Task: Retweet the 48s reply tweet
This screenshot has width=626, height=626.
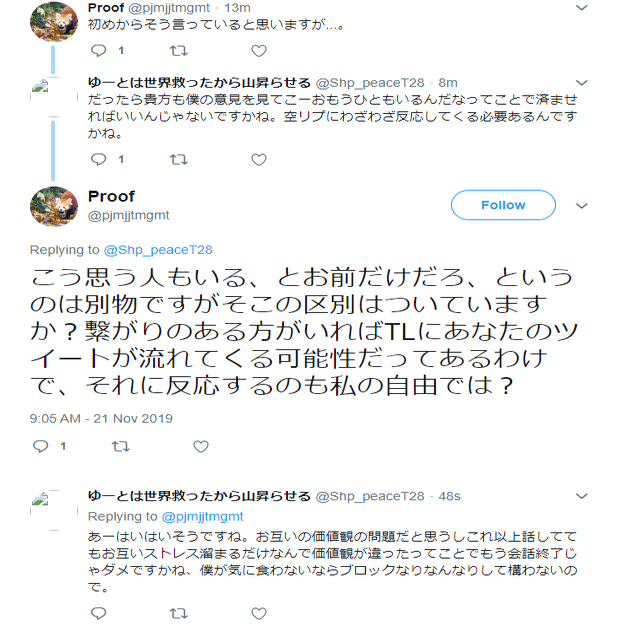Action: tap(179, 613)
